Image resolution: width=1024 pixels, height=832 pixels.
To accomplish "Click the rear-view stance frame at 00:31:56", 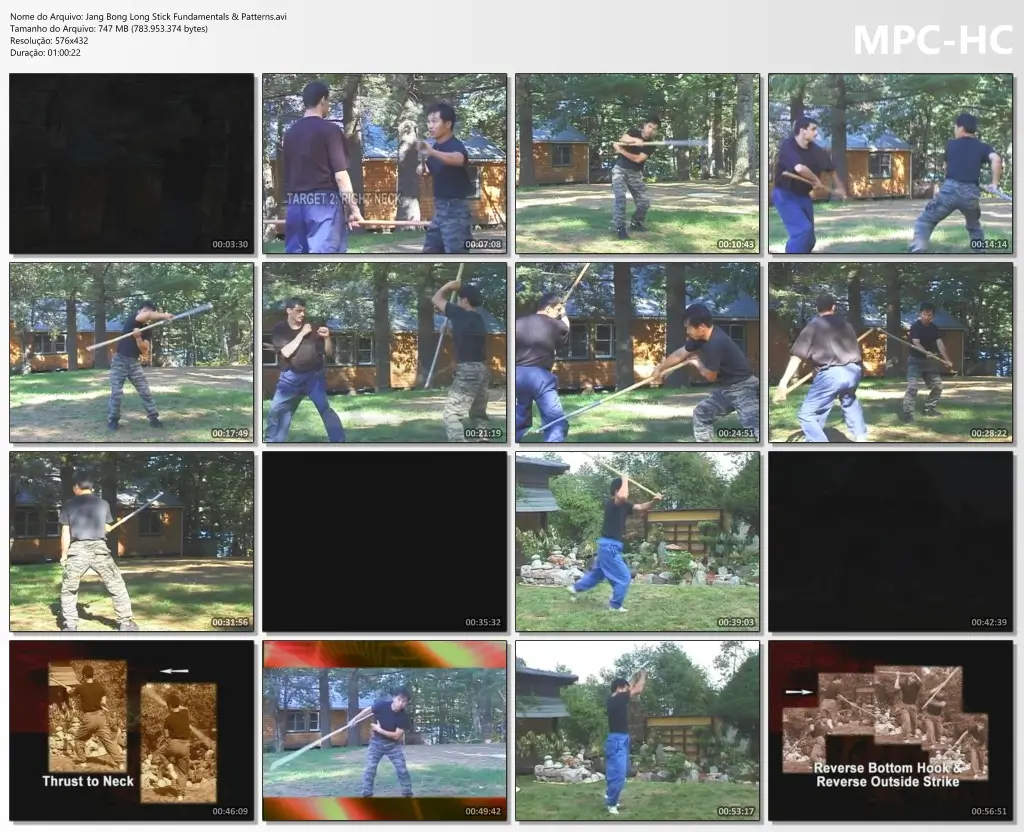I will click(131, 540).
